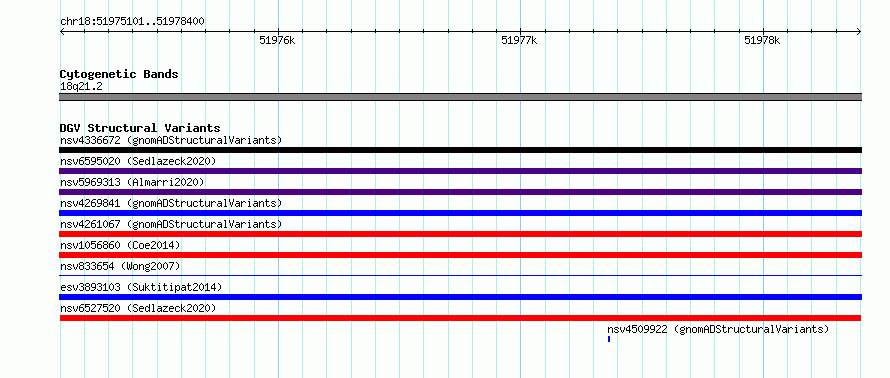The width and height of the screenshot is (890, 378).
Task: Click the Cytogenetic Bands track title
Action: [119, 74]
